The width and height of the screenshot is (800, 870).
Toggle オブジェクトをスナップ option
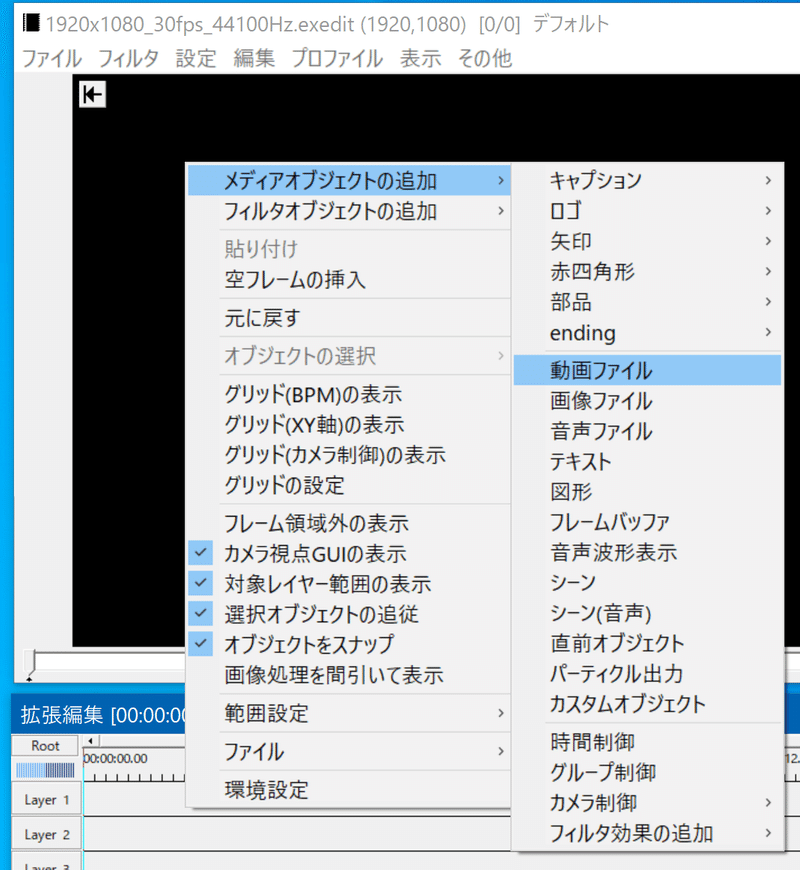[x=349, y=644]
